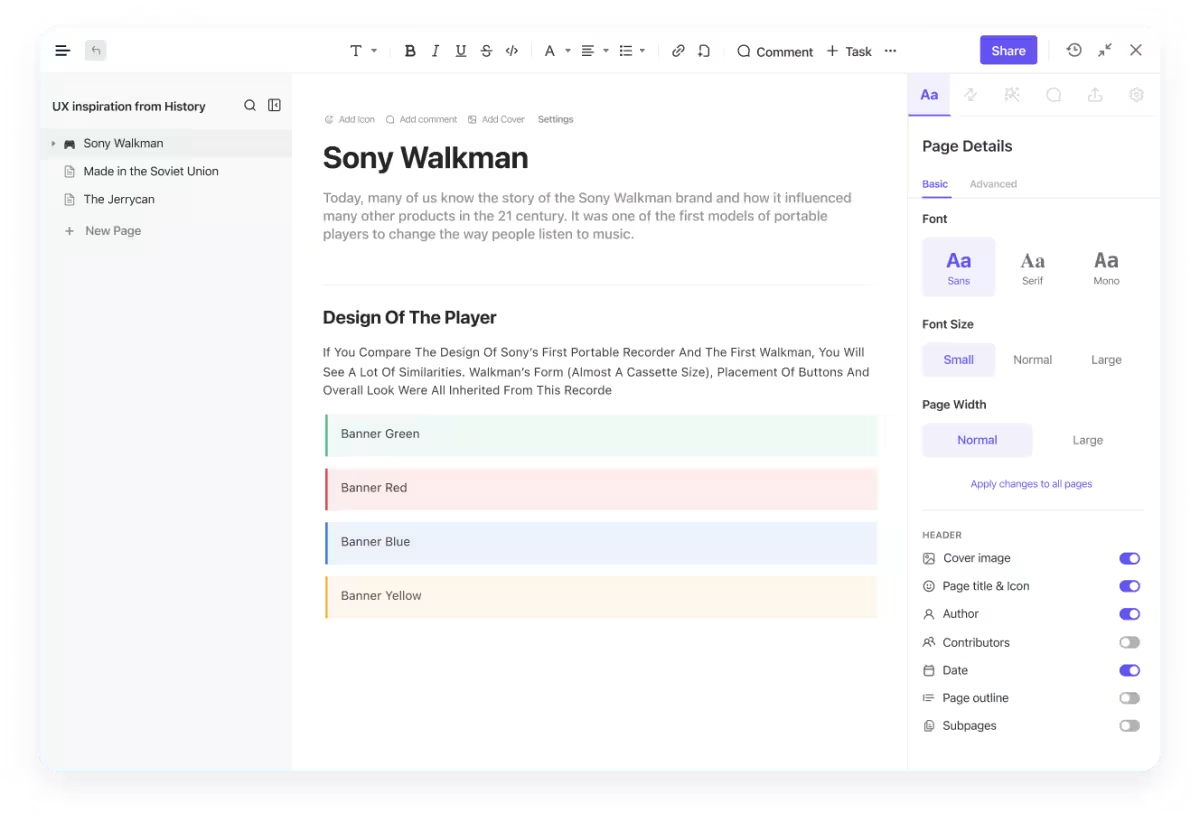Open the bulleted list tool

pyautogui.click(x=626, y=51)
